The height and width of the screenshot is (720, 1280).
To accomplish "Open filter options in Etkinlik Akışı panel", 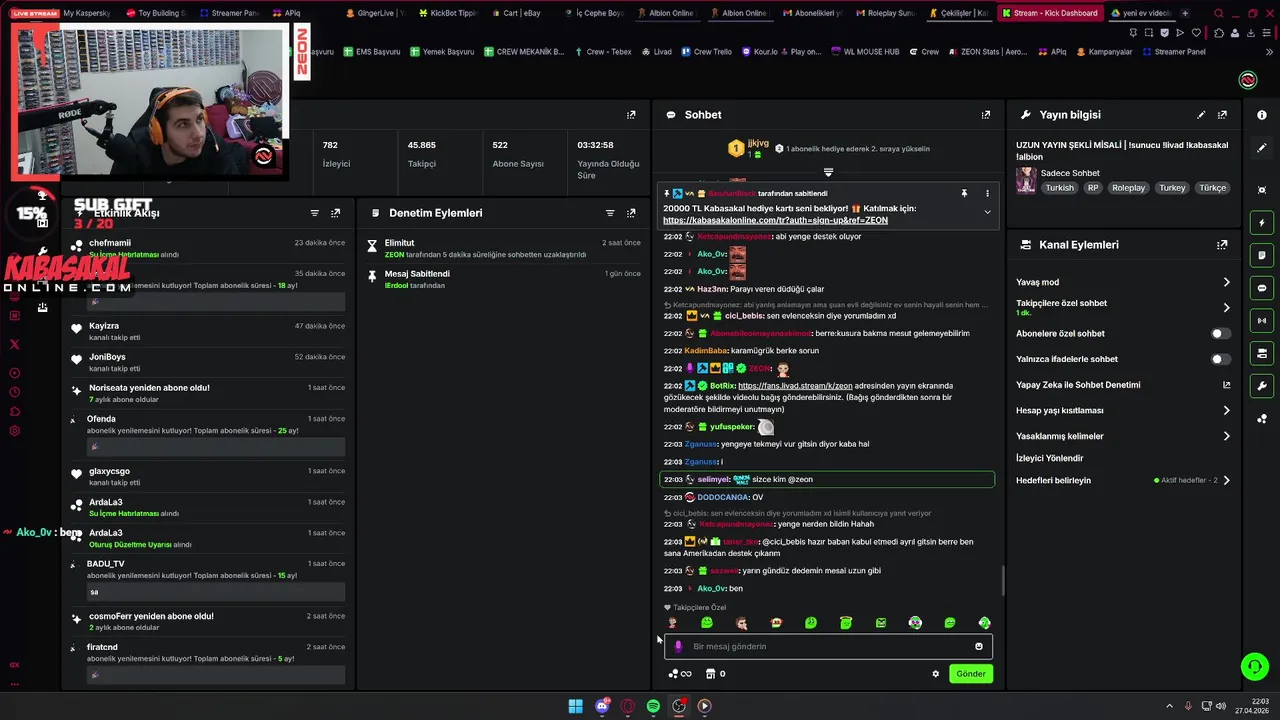I will (315, 213).
